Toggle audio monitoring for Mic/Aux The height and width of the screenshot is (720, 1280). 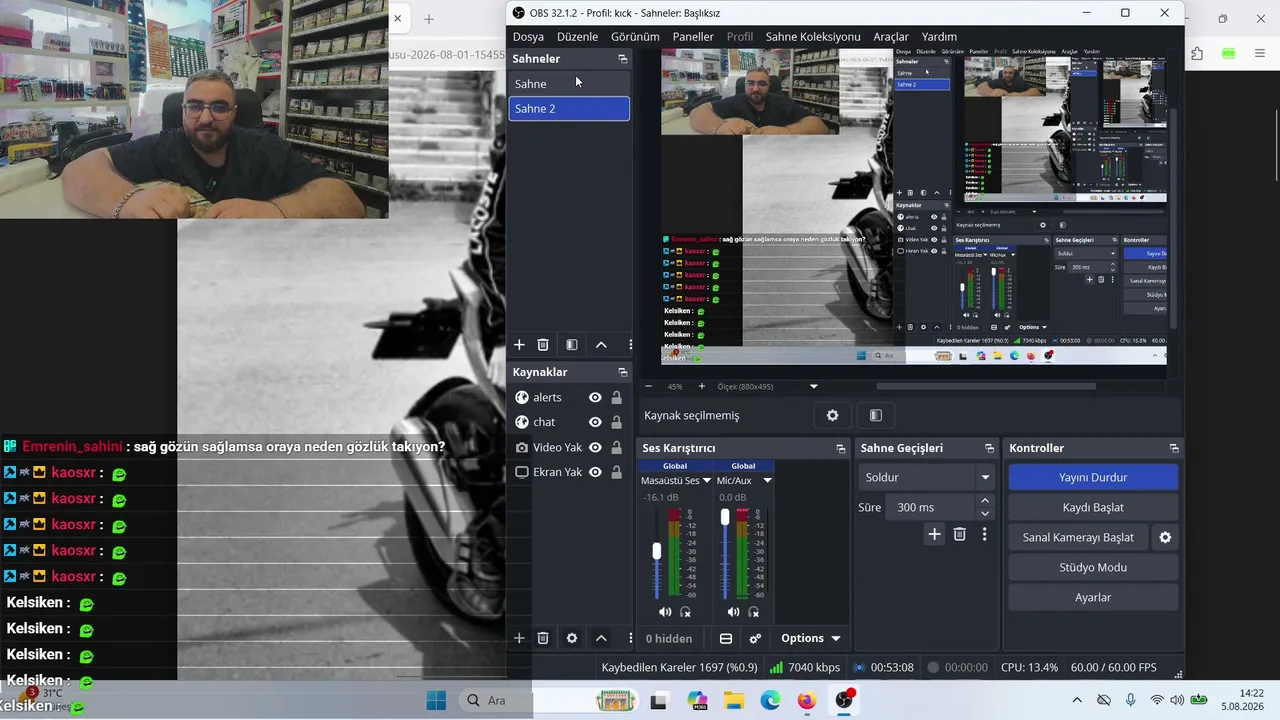pyautogui.click(x=754, y=612)
